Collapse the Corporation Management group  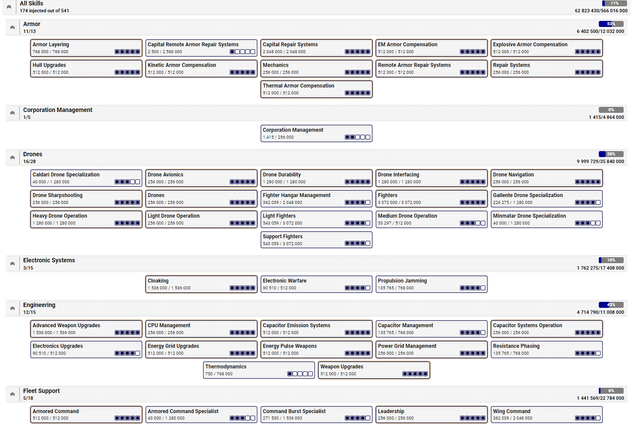(12, 113)
